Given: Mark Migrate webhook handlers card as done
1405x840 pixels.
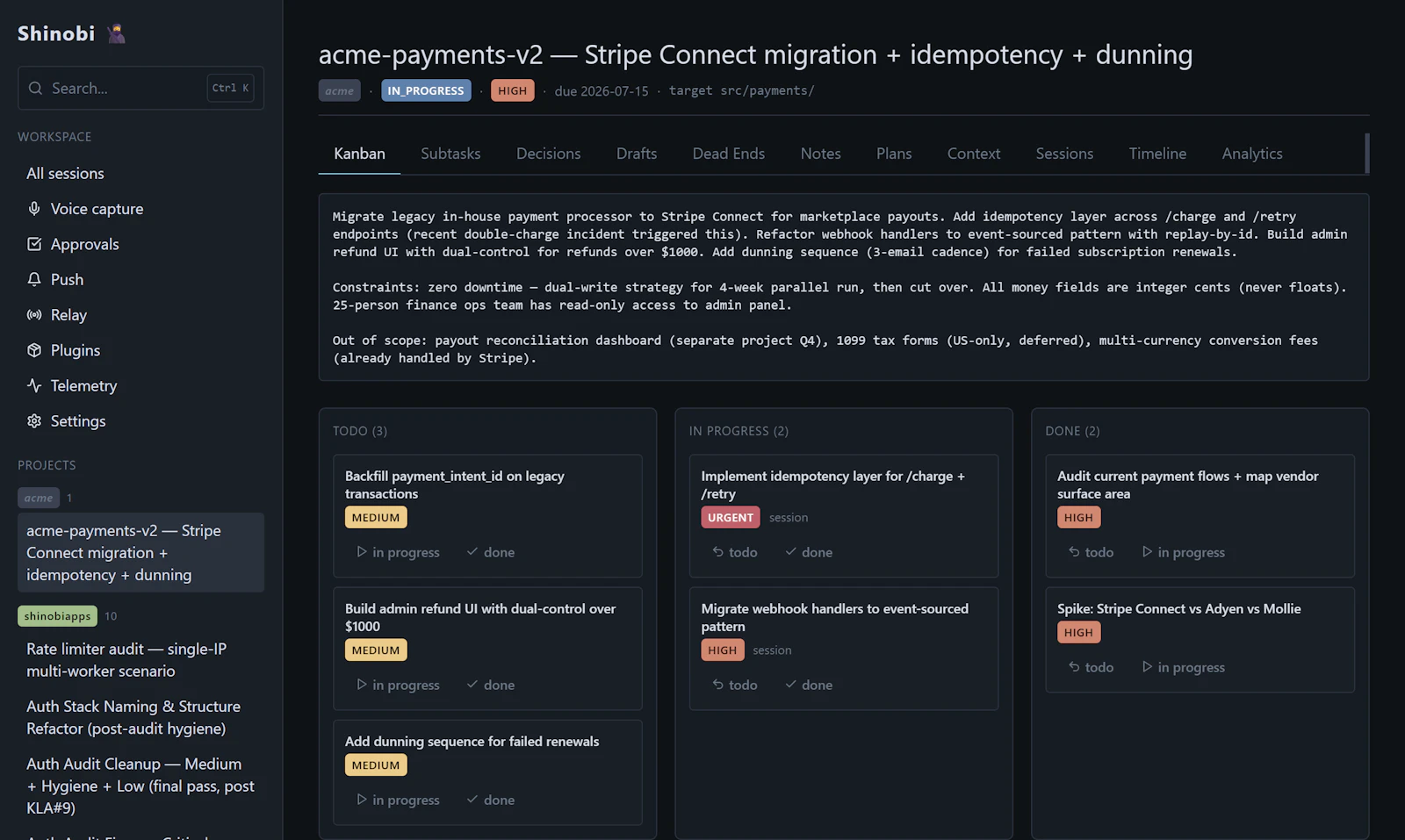Looking at the screenshot, I should 809,685.
